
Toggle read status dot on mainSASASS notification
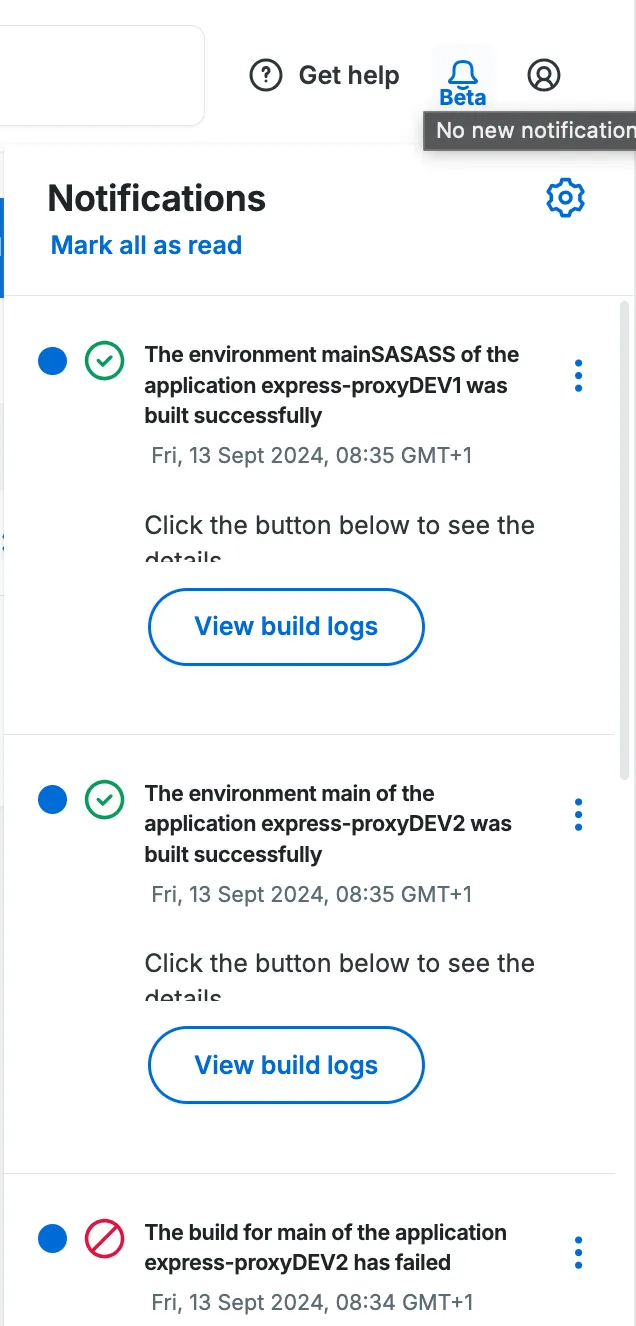tap(52, 361)
